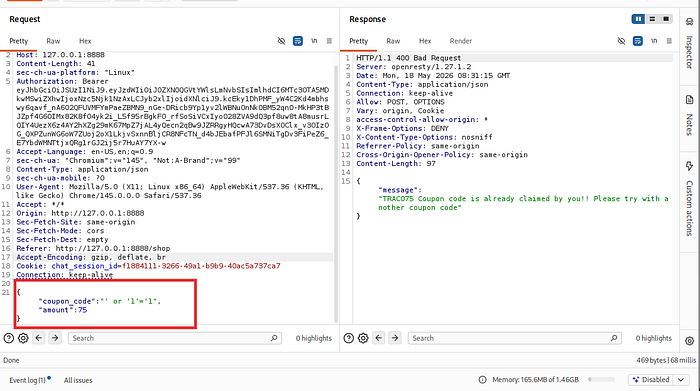Click X-Frame-Options: DENY header
The height and width of the screenshot is (391, 700).
click(402, 129)
